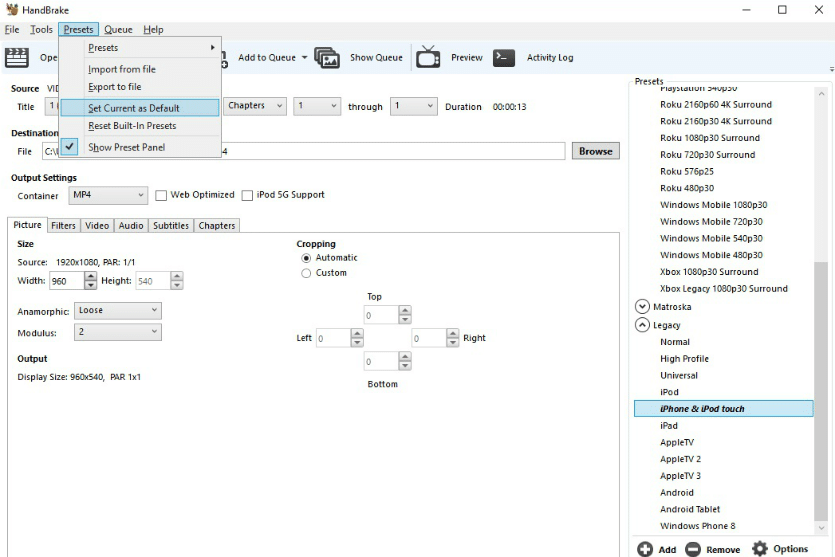
Task: Decrease the Width stepper value
Action: click(x=91, y=285)
